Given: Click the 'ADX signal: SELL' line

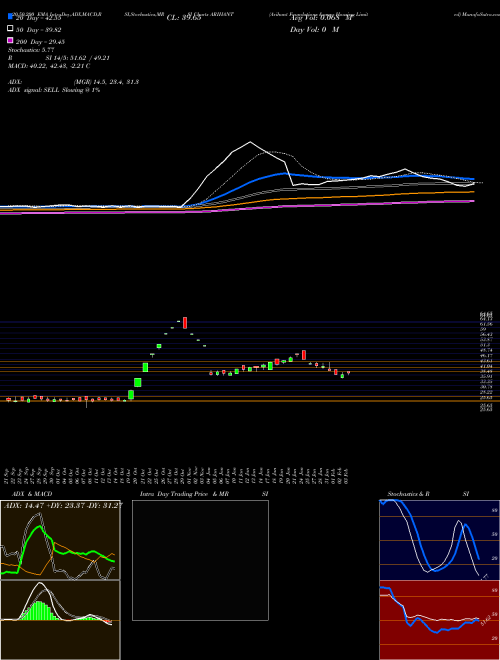Looking at the screenshot, I should point(54,90).
